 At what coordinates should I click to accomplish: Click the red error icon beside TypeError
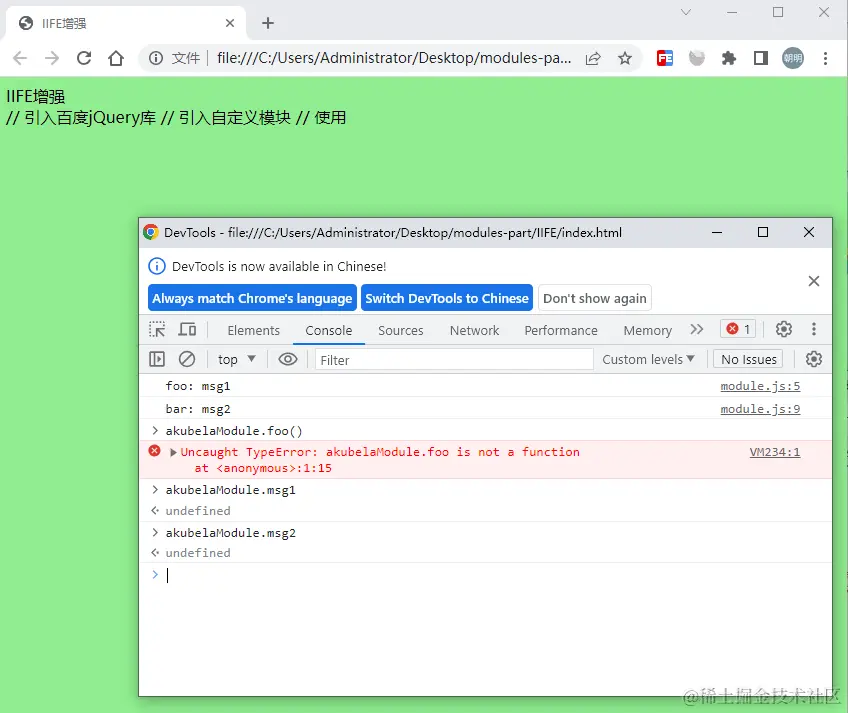(155, 451)
